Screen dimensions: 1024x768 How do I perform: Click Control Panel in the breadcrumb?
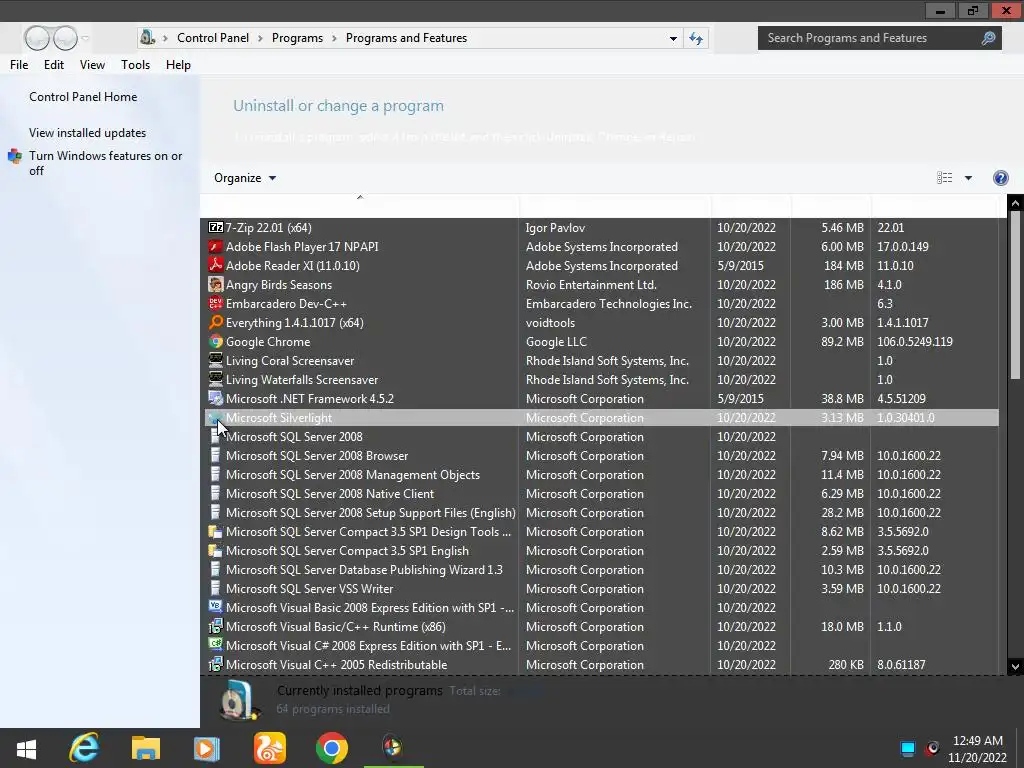click(213, 38)
